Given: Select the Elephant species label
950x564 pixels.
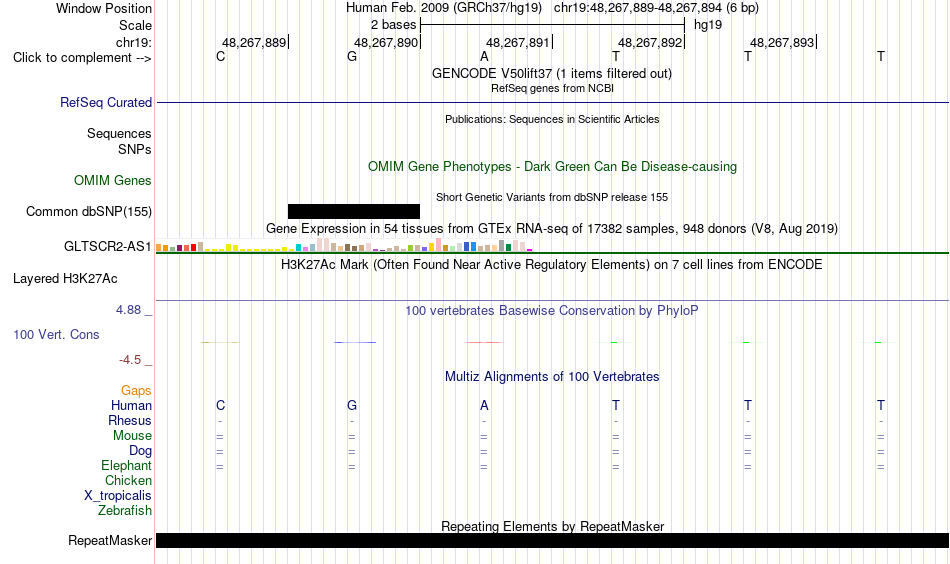Looking at the screenshot, I should pyautogui.click(x=127, y=465).
